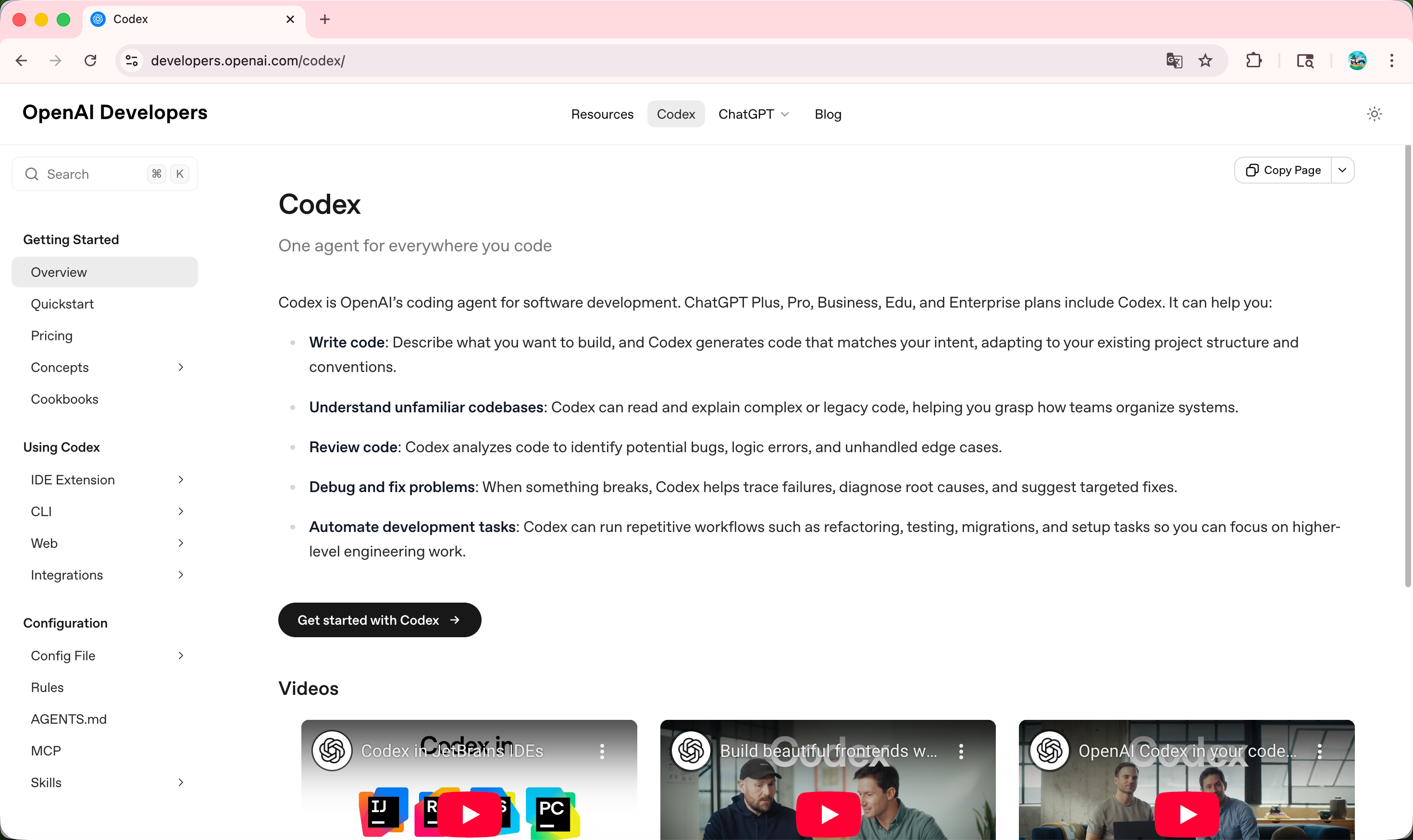Viewport: 1413px width, 840px height.
Task: Expand the IDE Extension sidebar section
Action: (181, 480)
